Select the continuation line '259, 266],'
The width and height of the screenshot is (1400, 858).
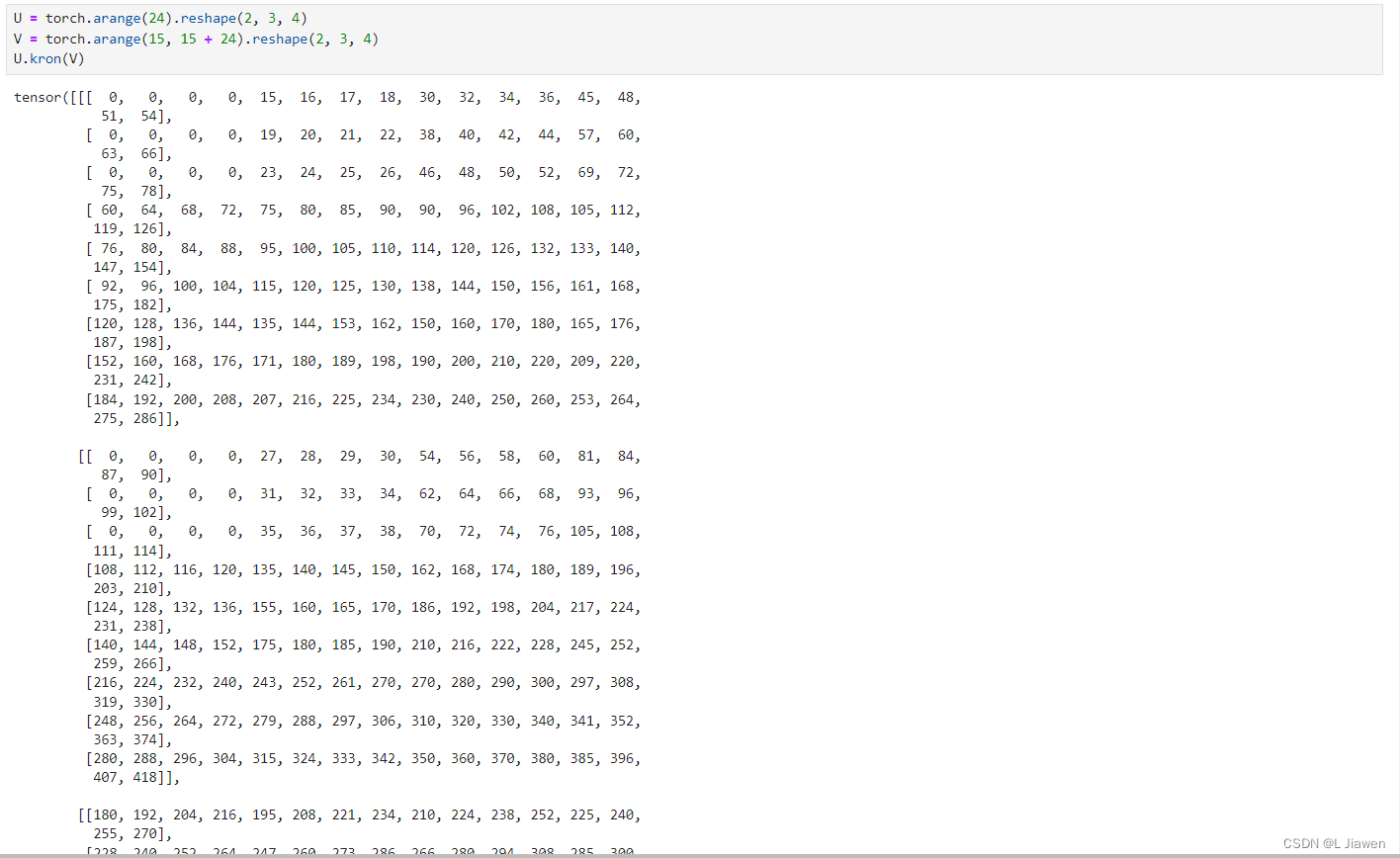tap(132, 663)
